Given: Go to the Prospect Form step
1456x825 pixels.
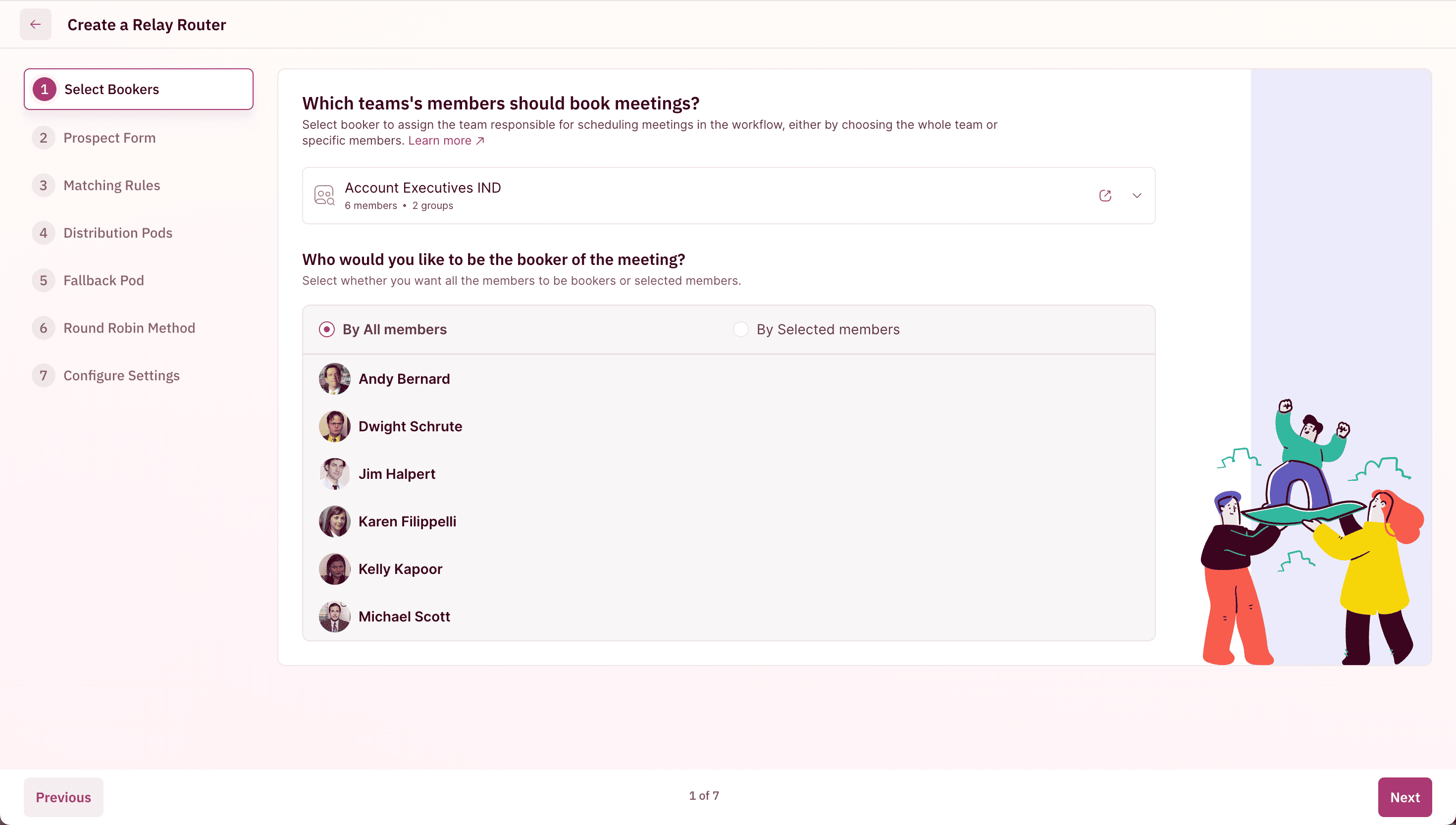Looking at the screenshot, I should [109, 138].
